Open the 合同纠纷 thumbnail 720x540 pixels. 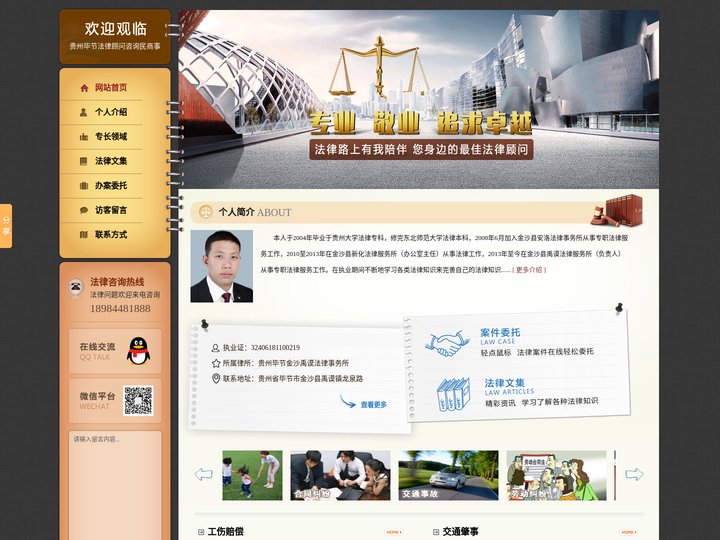click(340, 475)
